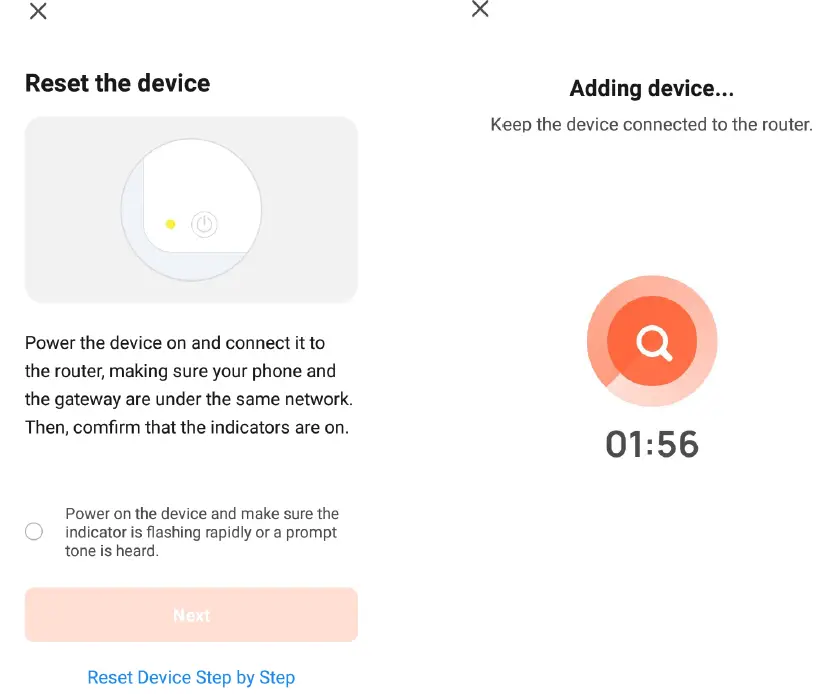Image resolution: width=817 pixels, height=694 pixels.
Task: Tap 'Keep the device connected to the router' text
Action: [651, 125]
